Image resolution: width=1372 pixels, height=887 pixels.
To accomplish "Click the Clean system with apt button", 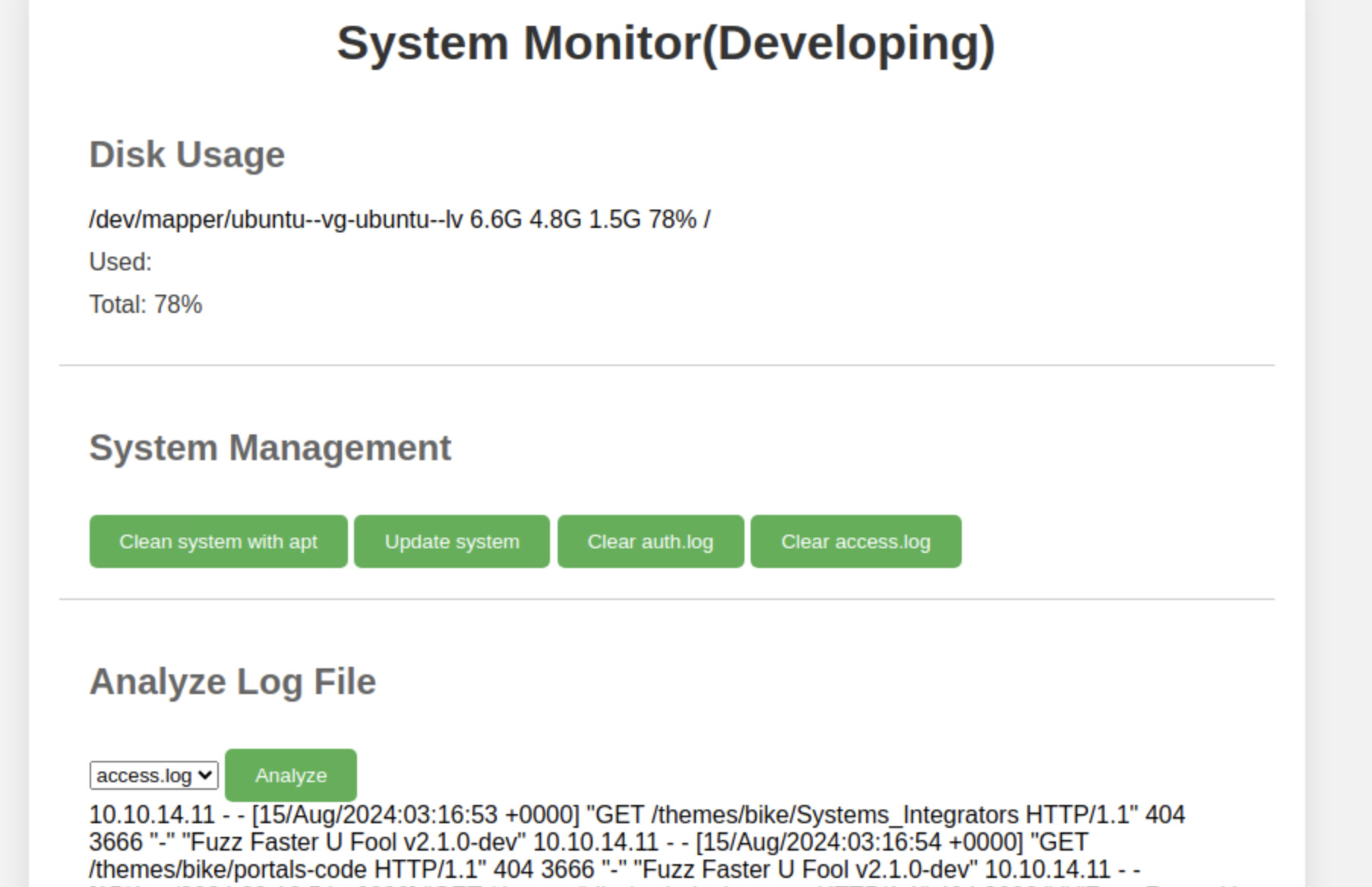I will 218,541.
